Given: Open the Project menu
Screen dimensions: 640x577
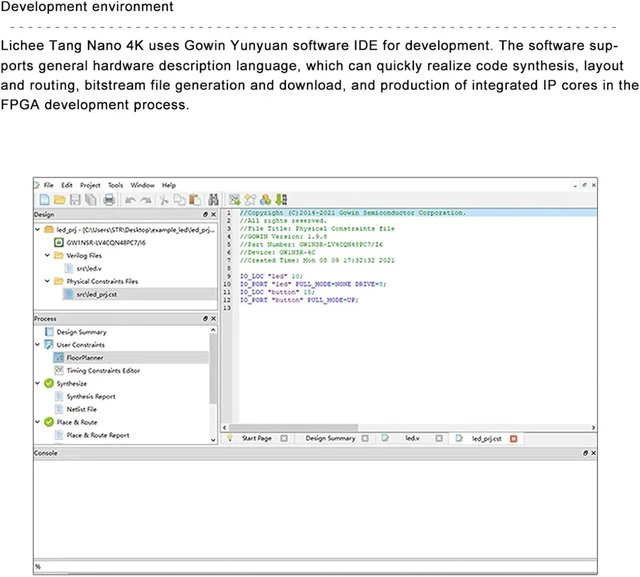Looking at the screenshot, I should tap(90, 185).
